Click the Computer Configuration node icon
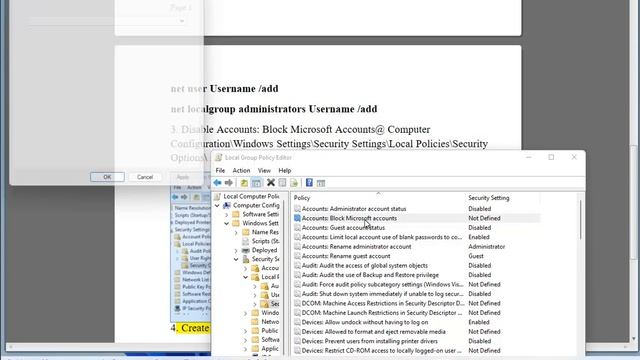640x360 pixels. pos(227,205)
